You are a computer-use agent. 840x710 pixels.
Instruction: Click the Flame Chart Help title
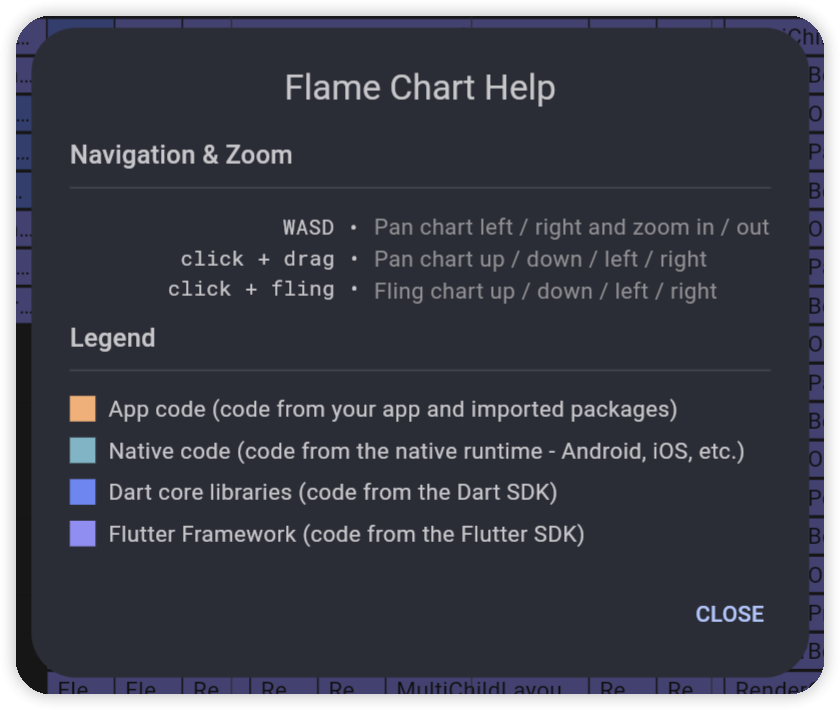[420, 88]
